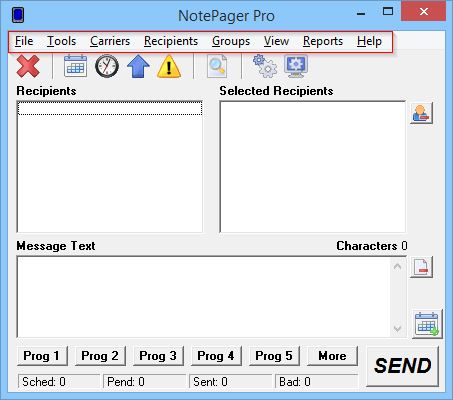Click the NotePager Pro app icon
453x400 pixels.
(18, 15)
